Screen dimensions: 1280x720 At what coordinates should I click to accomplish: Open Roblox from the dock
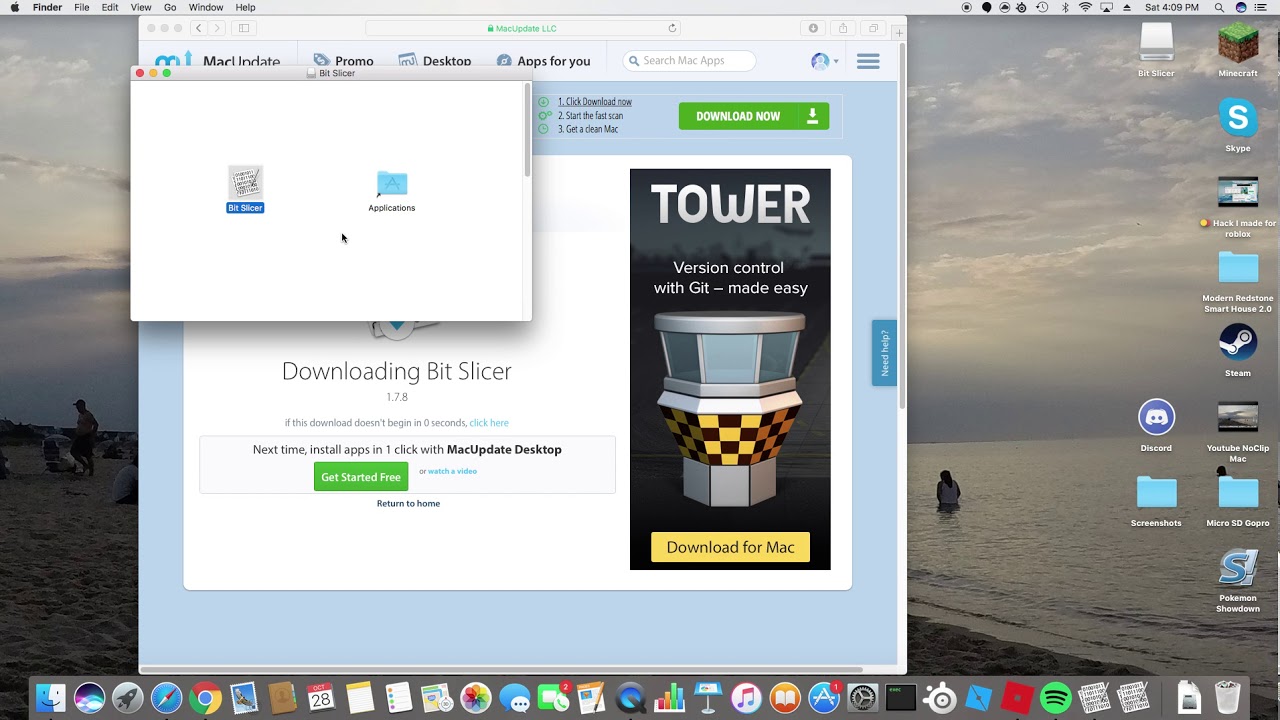click(1017, 698)
